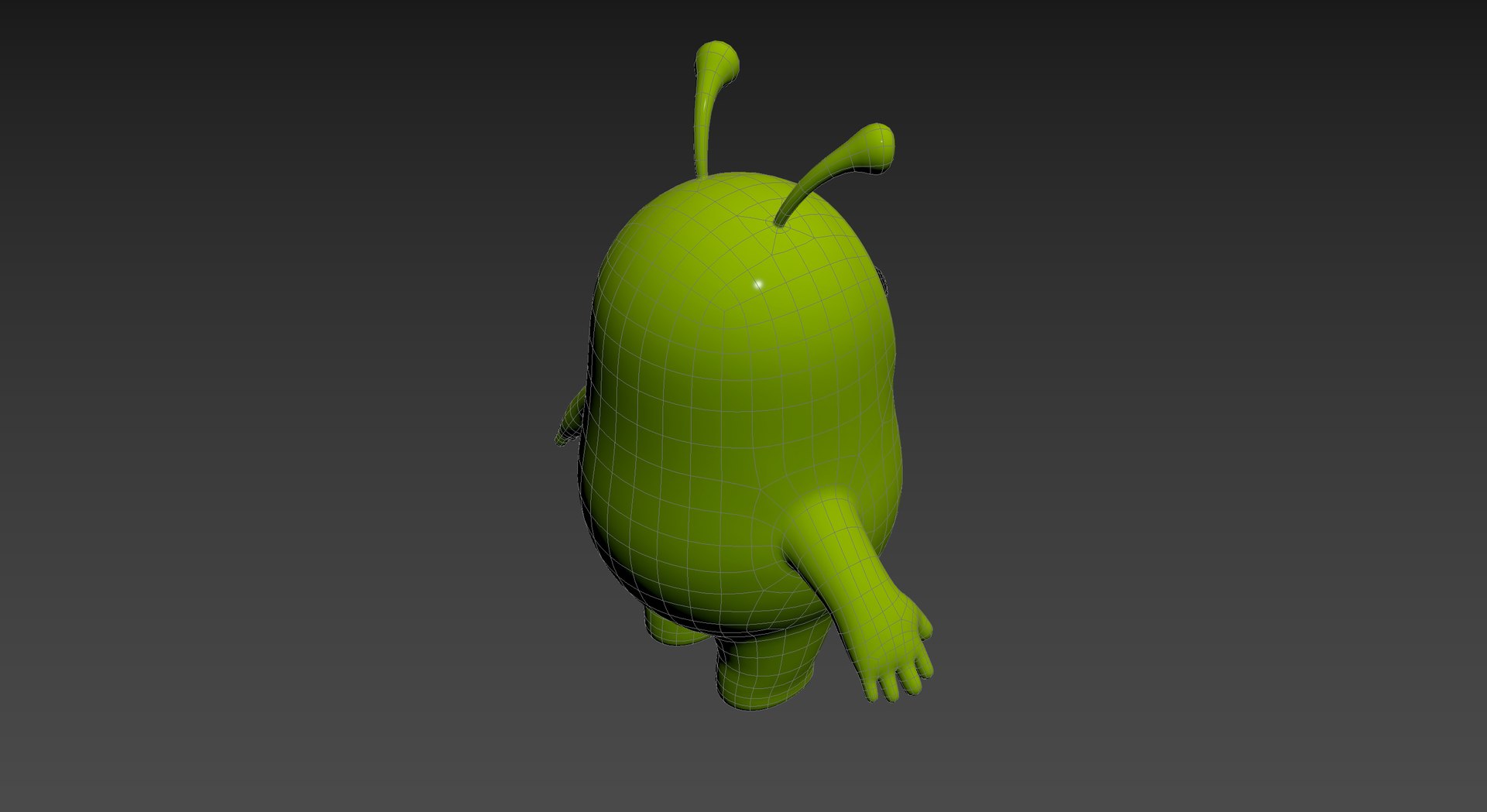Click the small arm on the left side
This screenshot has width=1487, height=812.
click(x=572, y=418)
